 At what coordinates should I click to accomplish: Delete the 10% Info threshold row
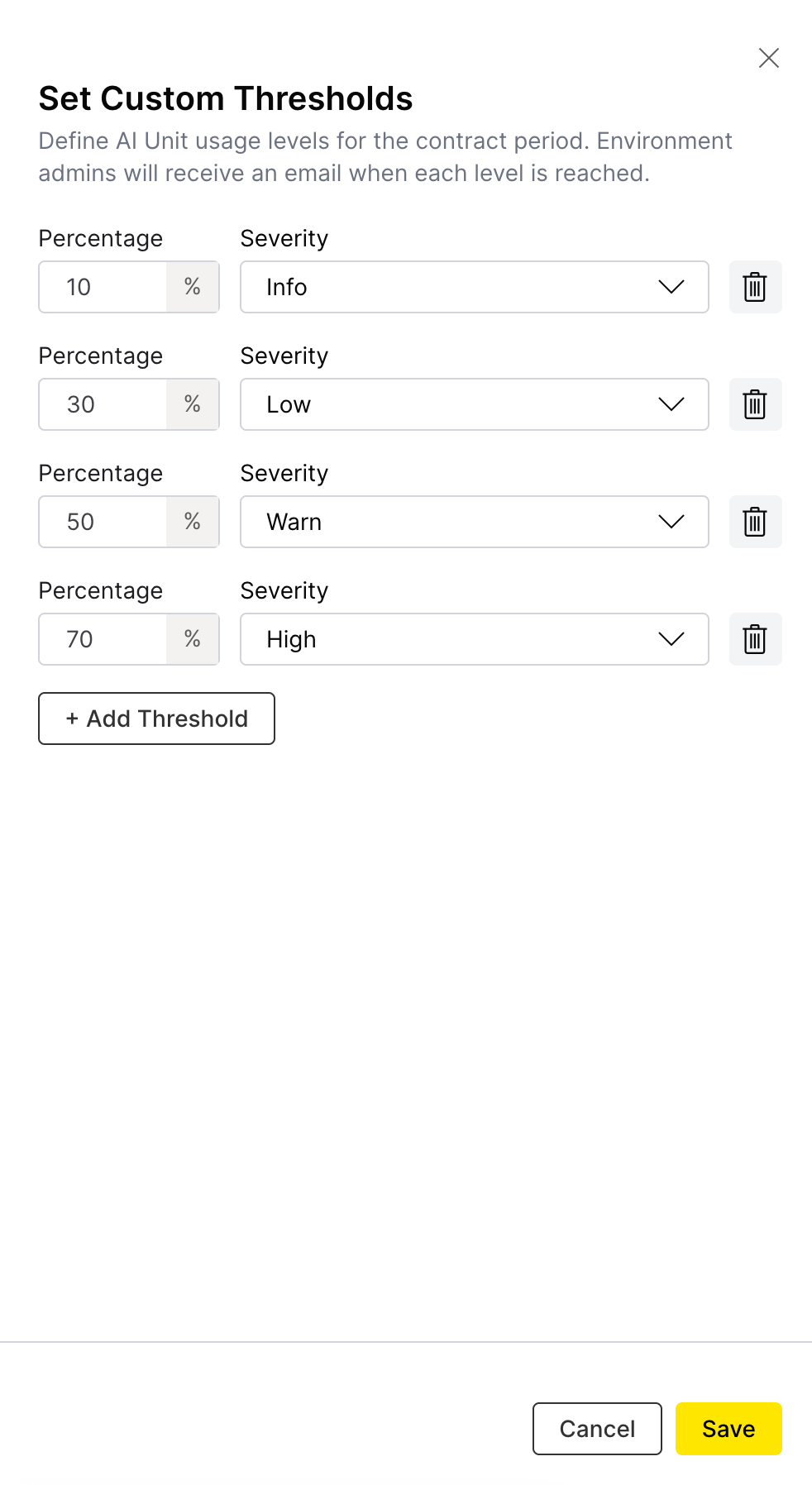click(x=755, y=287)
